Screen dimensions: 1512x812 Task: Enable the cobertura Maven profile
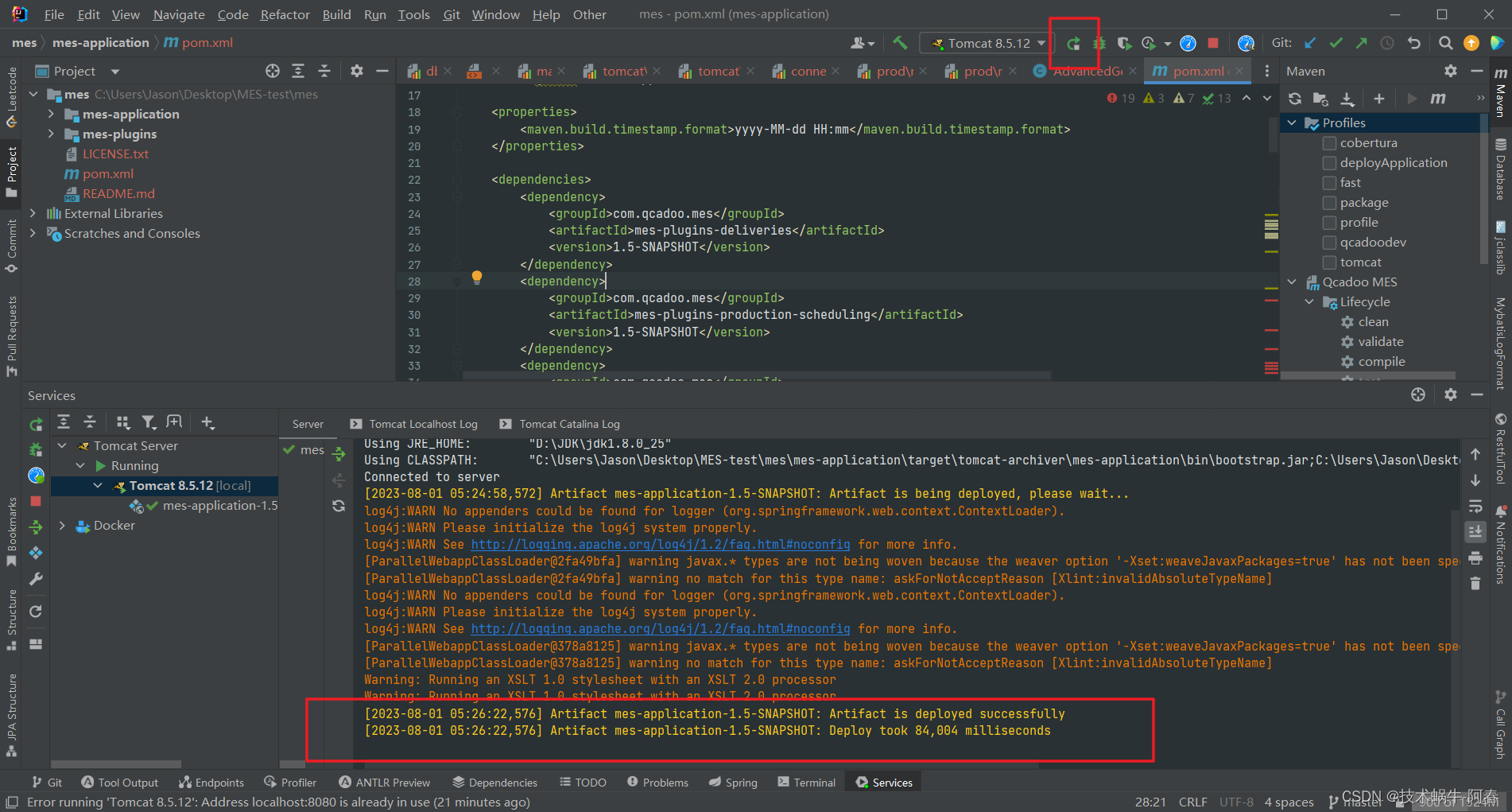(x=1329, y=143)
